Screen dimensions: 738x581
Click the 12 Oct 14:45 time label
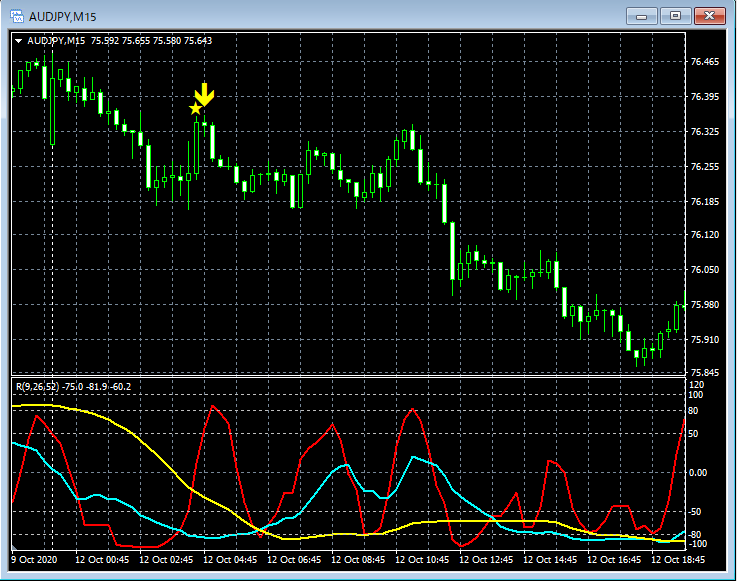click(x=550, y=559)
